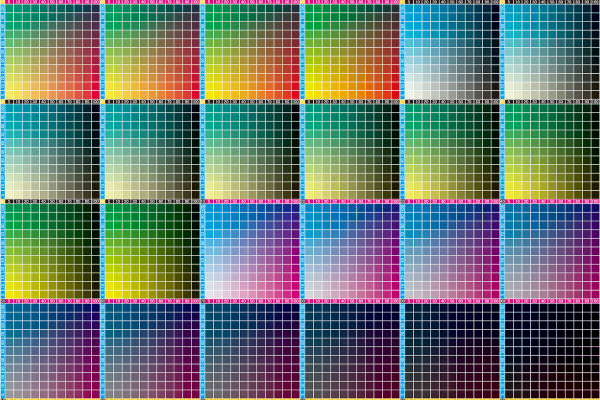Pick magenta bottom-right swatch in bottom row's second chart
This screenshot has height=400, width=600.
click(x=195, y=394)
